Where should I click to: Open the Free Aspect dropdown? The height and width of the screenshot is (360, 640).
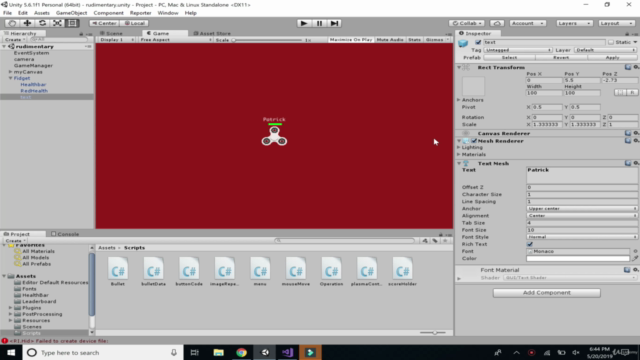click(x=176, y=40)
